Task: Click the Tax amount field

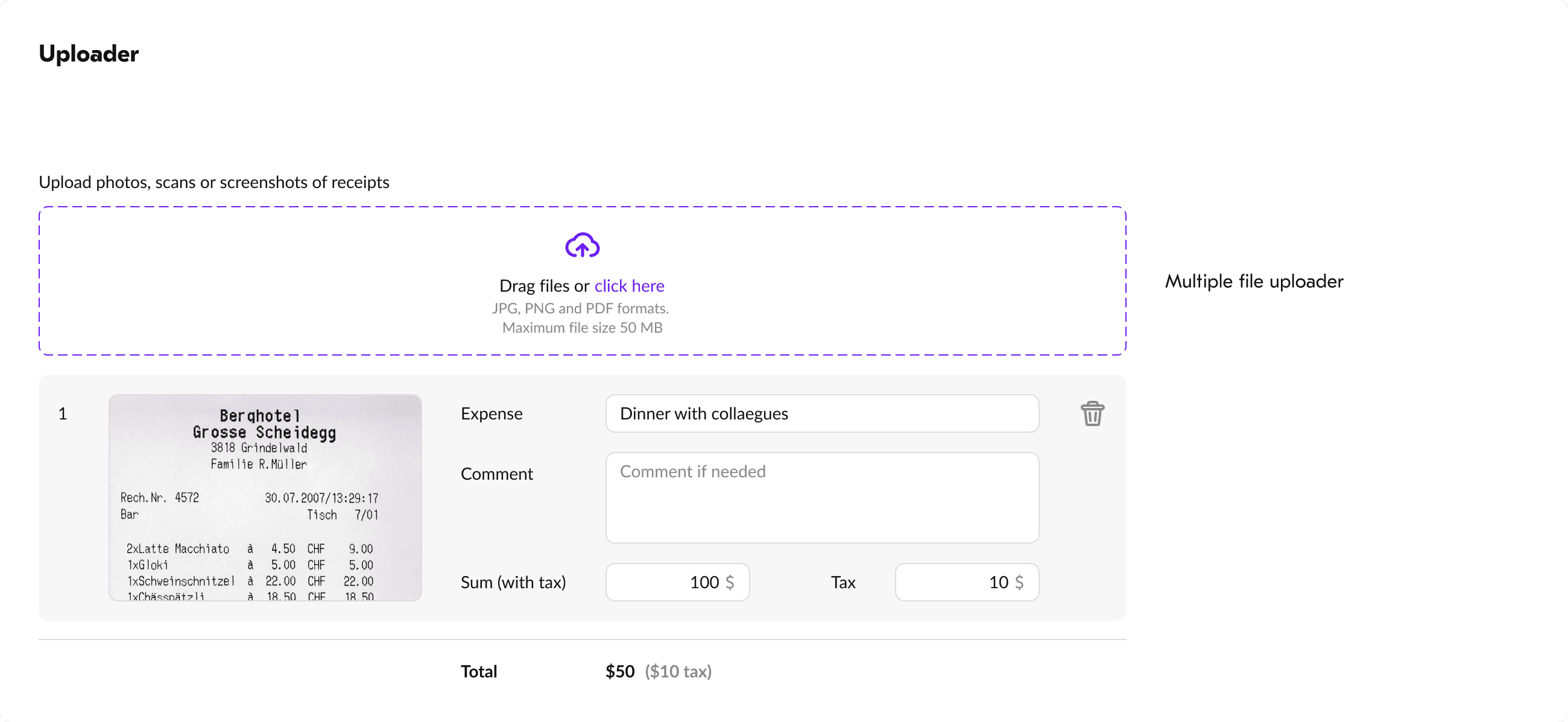Action: tap(956, 583)
